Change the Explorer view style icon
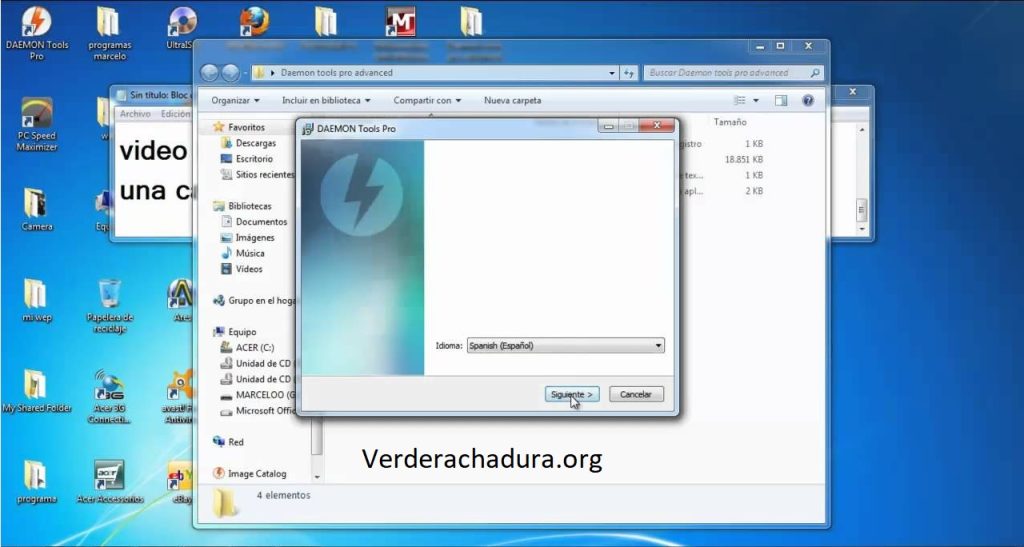This screenshot has width=1024, height=547. tap(740, 101)
